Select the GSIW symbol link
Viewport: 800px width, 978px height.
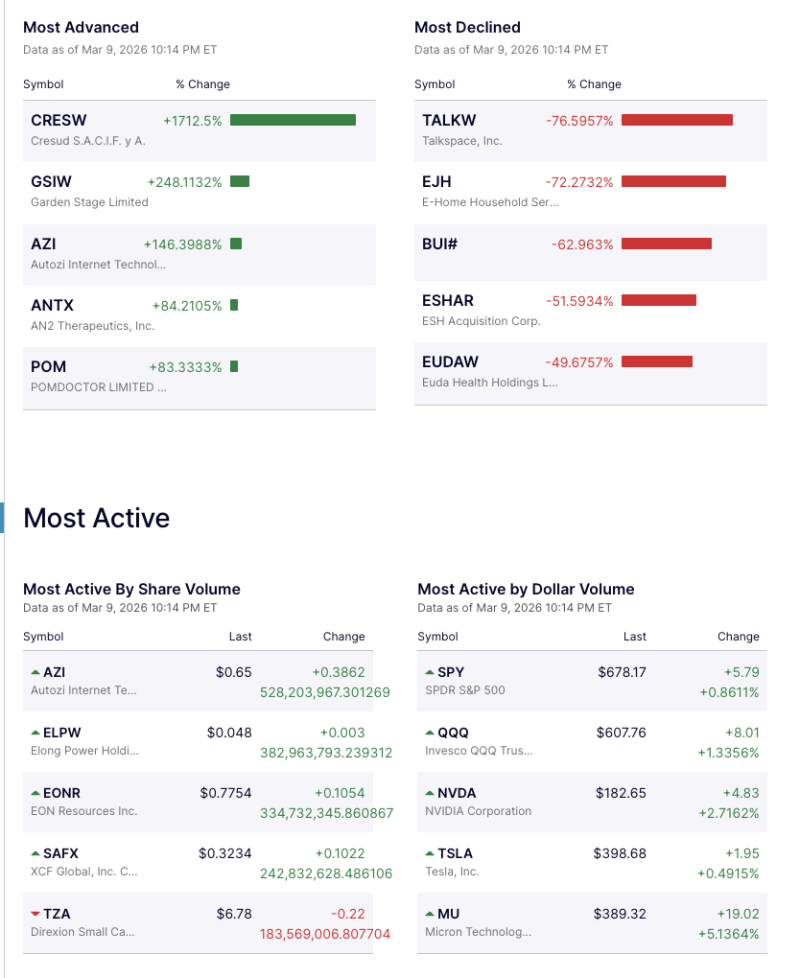click(x=48, y=182)
